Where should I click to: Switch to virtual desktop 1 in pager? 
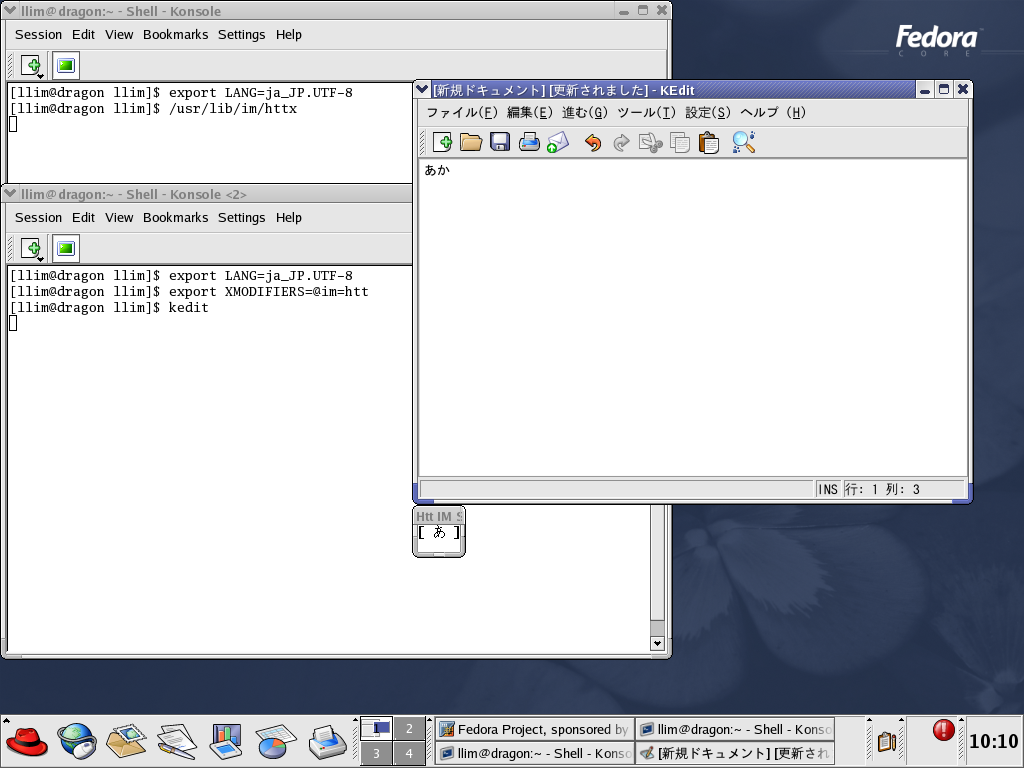(376, 728)
